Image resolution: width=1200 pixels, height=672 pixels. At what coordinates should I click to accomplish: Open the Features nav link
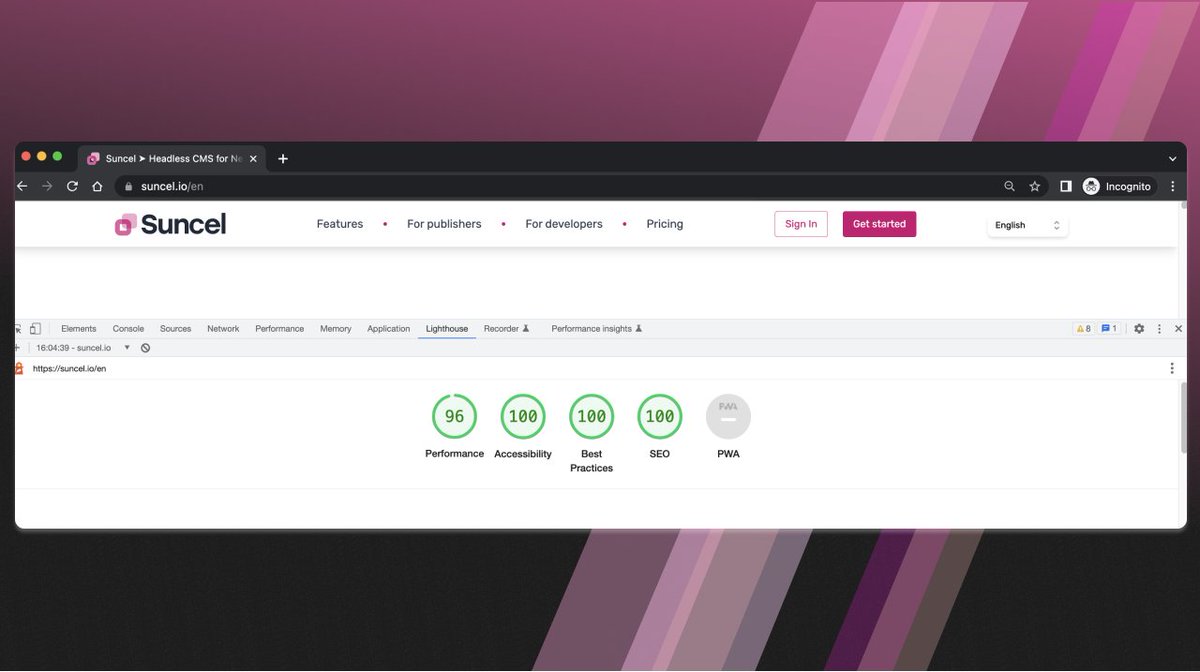click(340, 224)
